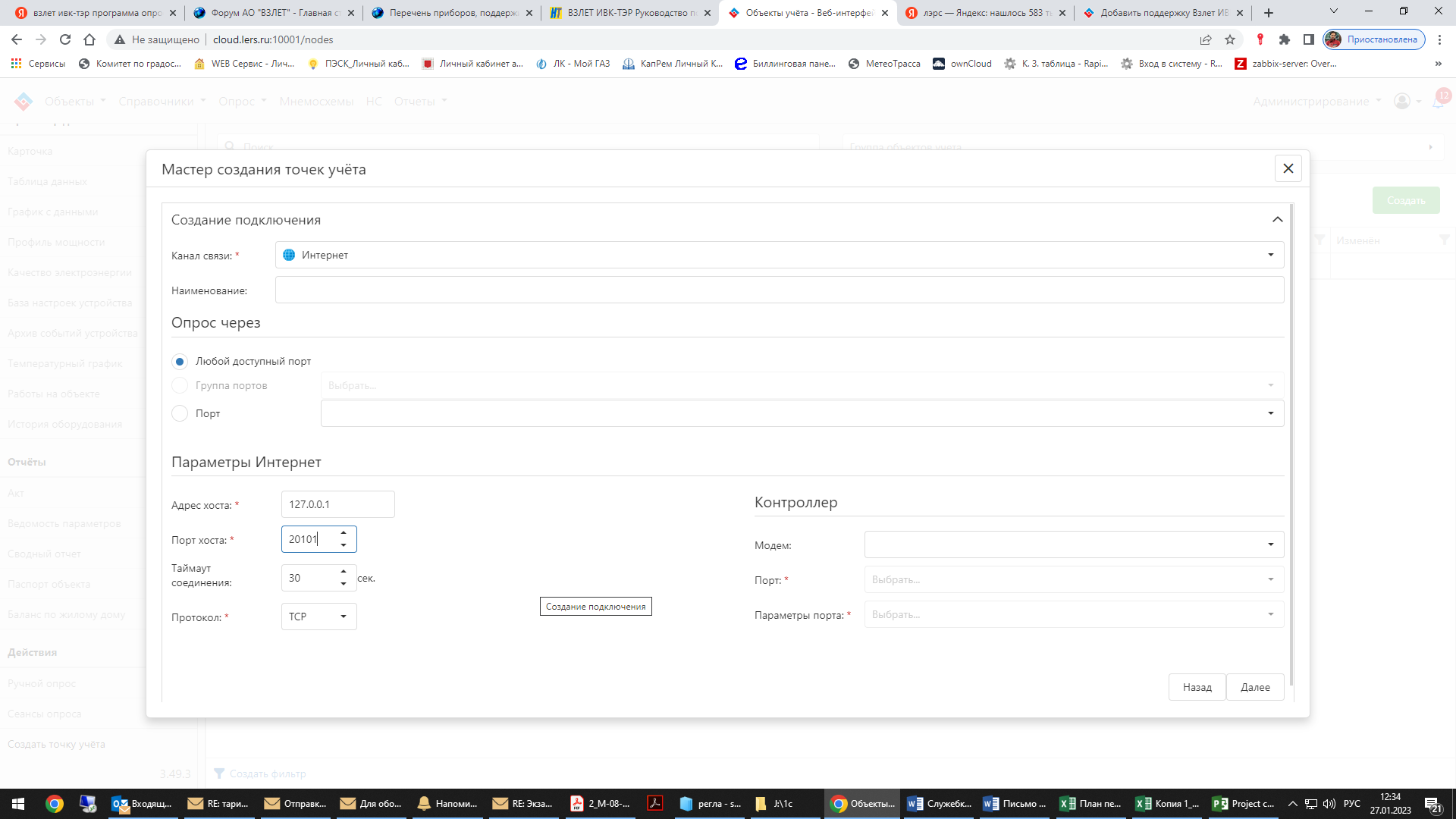This screenshot has height=819, width=1456.
Task: Open the zabbix-server bookmark
Action: coord(1286,64)
